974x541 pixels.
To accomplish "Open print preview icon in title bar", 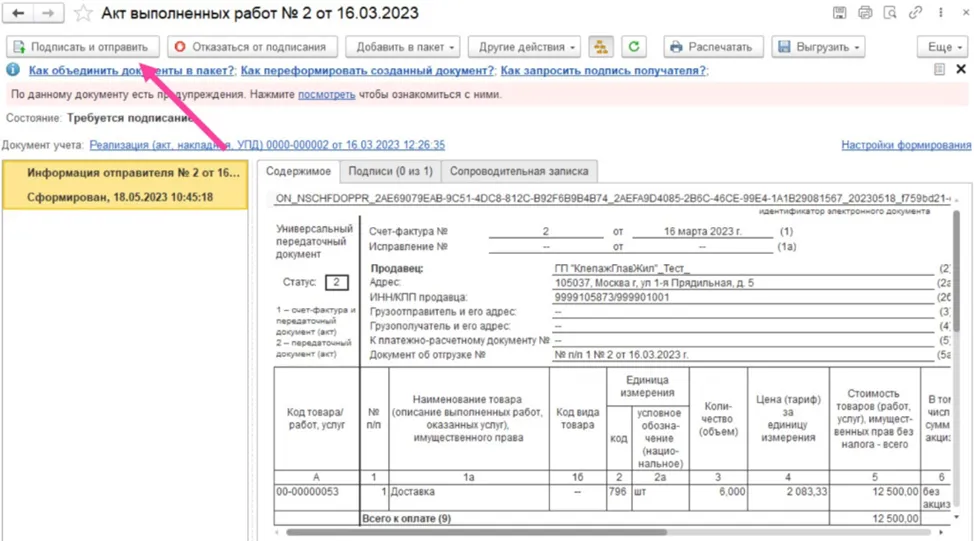I will click(x=890, y=12).
